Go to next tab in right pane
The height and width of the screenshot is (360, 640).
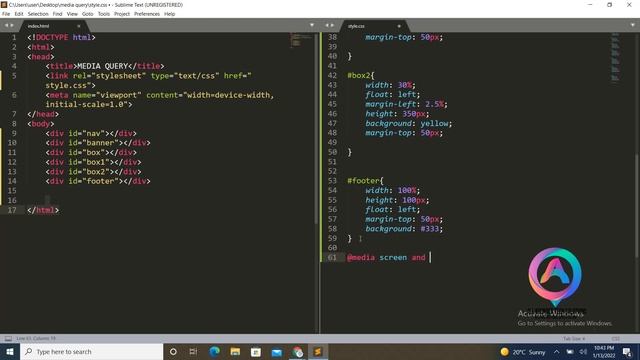(x=332, y=26)
